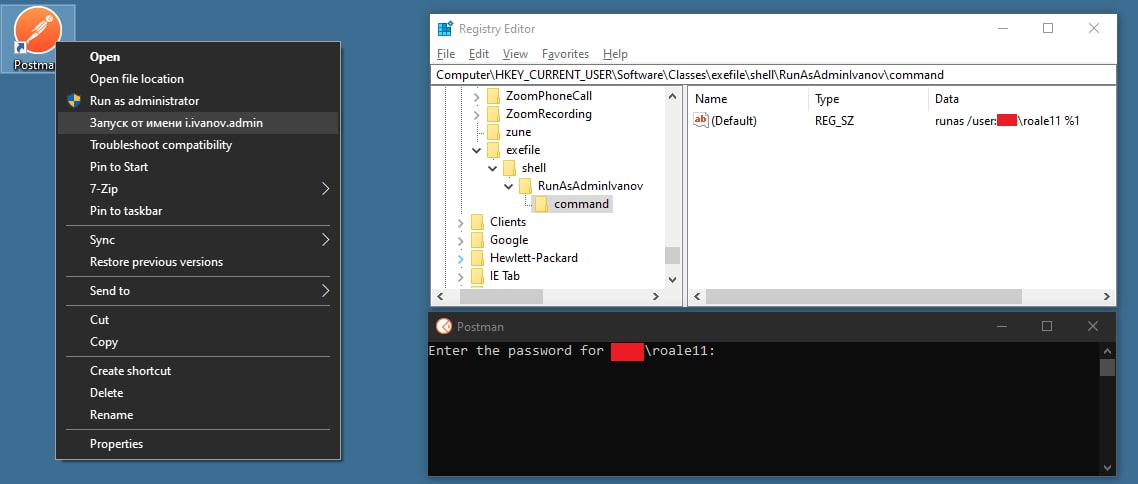Click the command folder icon
The height and width of the screenshot is (484, 1138).
[541, 204]
